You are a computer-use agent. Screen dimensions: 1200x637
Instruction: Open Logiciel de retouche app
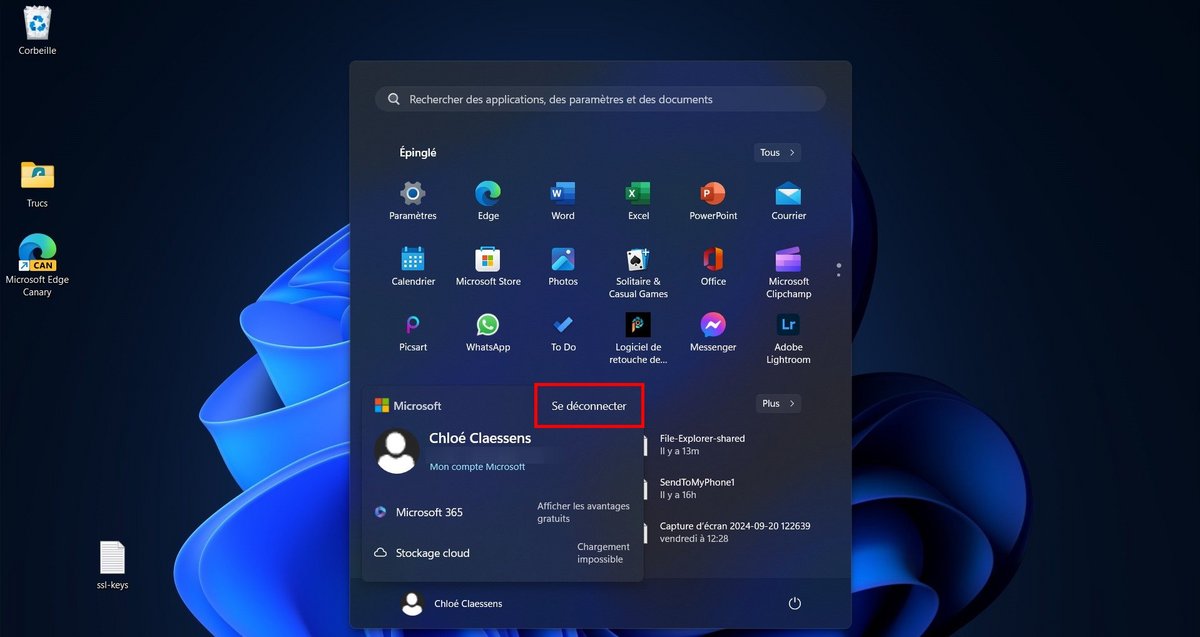638,339
